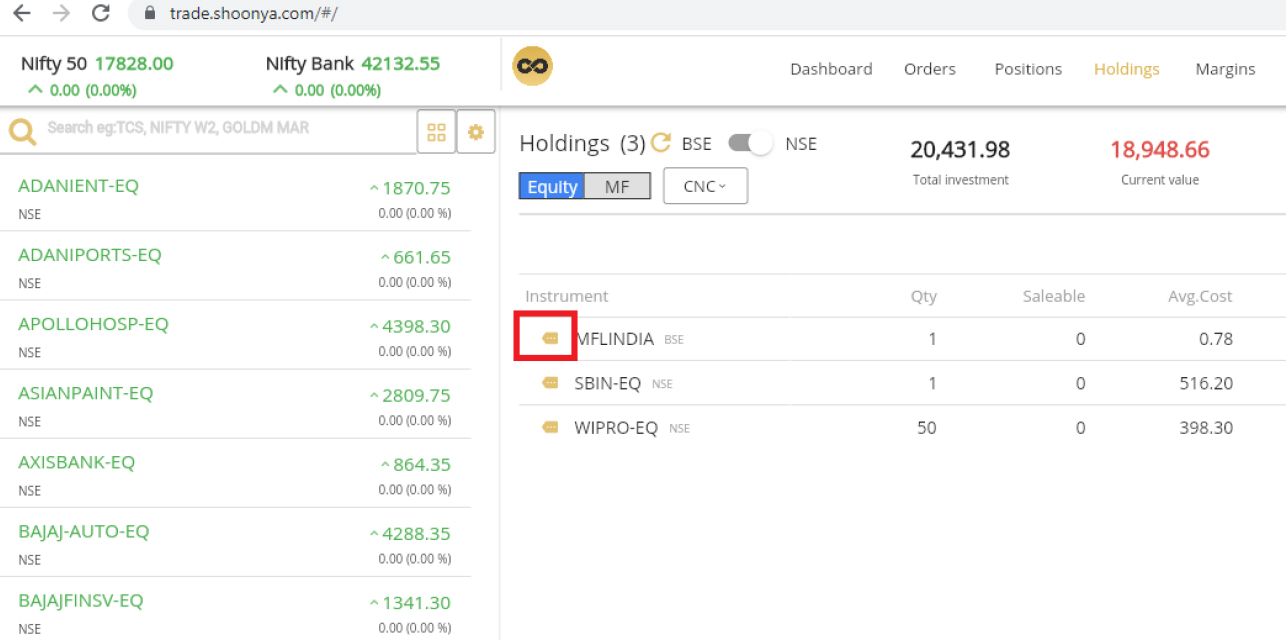Select AXISBANK-EQ in the watchlist
Image resolution: width=1286 pixels, height=640 pixels.
(x=76, y=462)
